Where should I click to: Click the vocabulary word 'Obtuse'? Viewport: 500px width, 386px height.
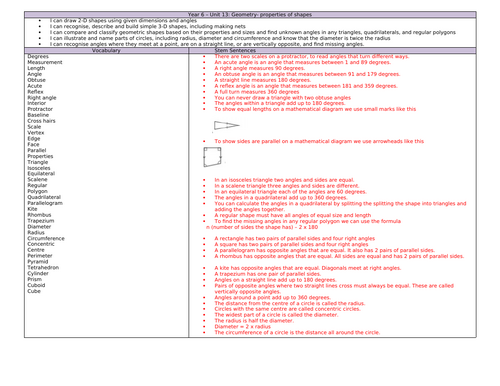point(36,80)
